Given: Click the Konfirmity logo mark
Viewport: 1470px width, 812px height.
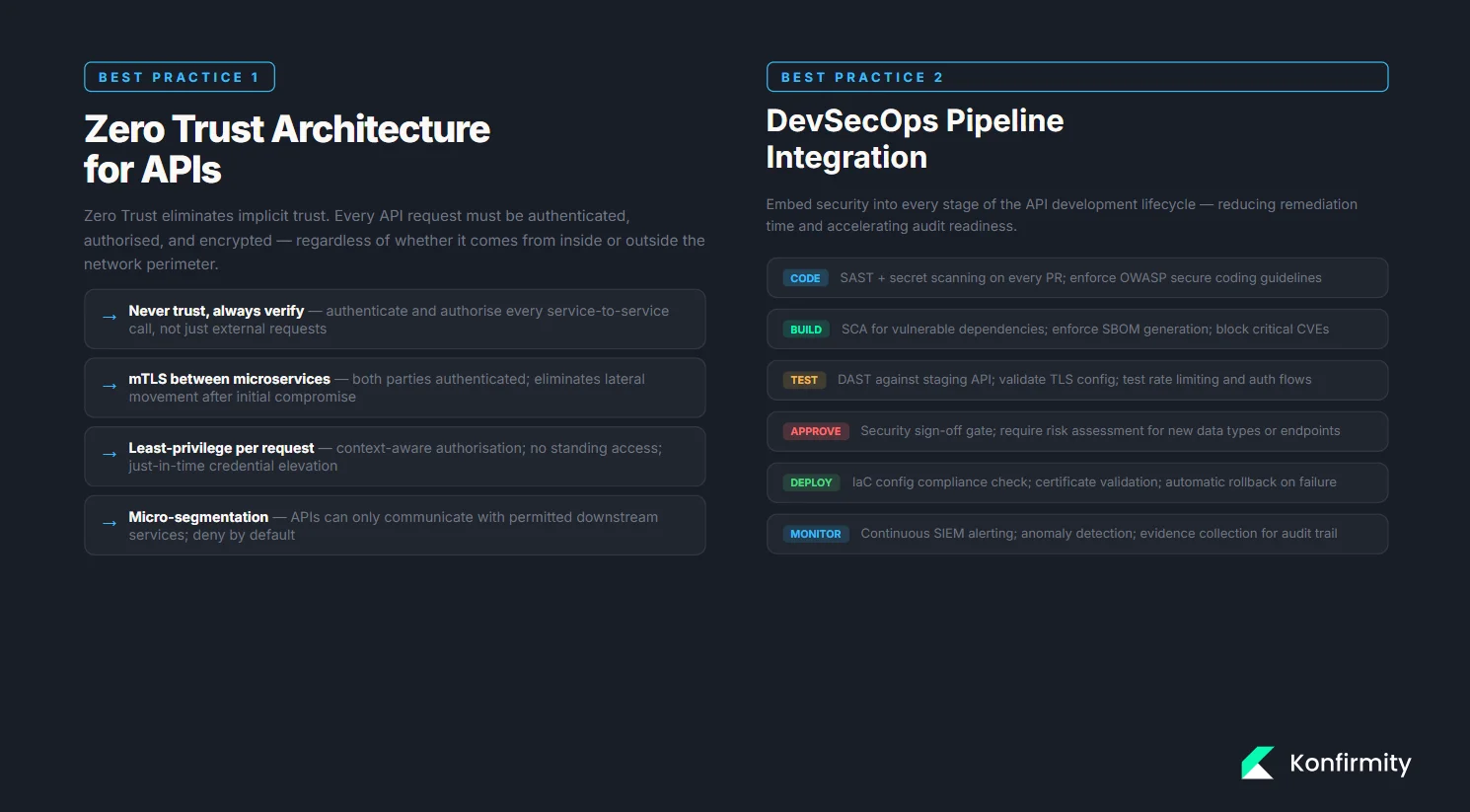Looking at the screenshot, I should (1257, 762).
